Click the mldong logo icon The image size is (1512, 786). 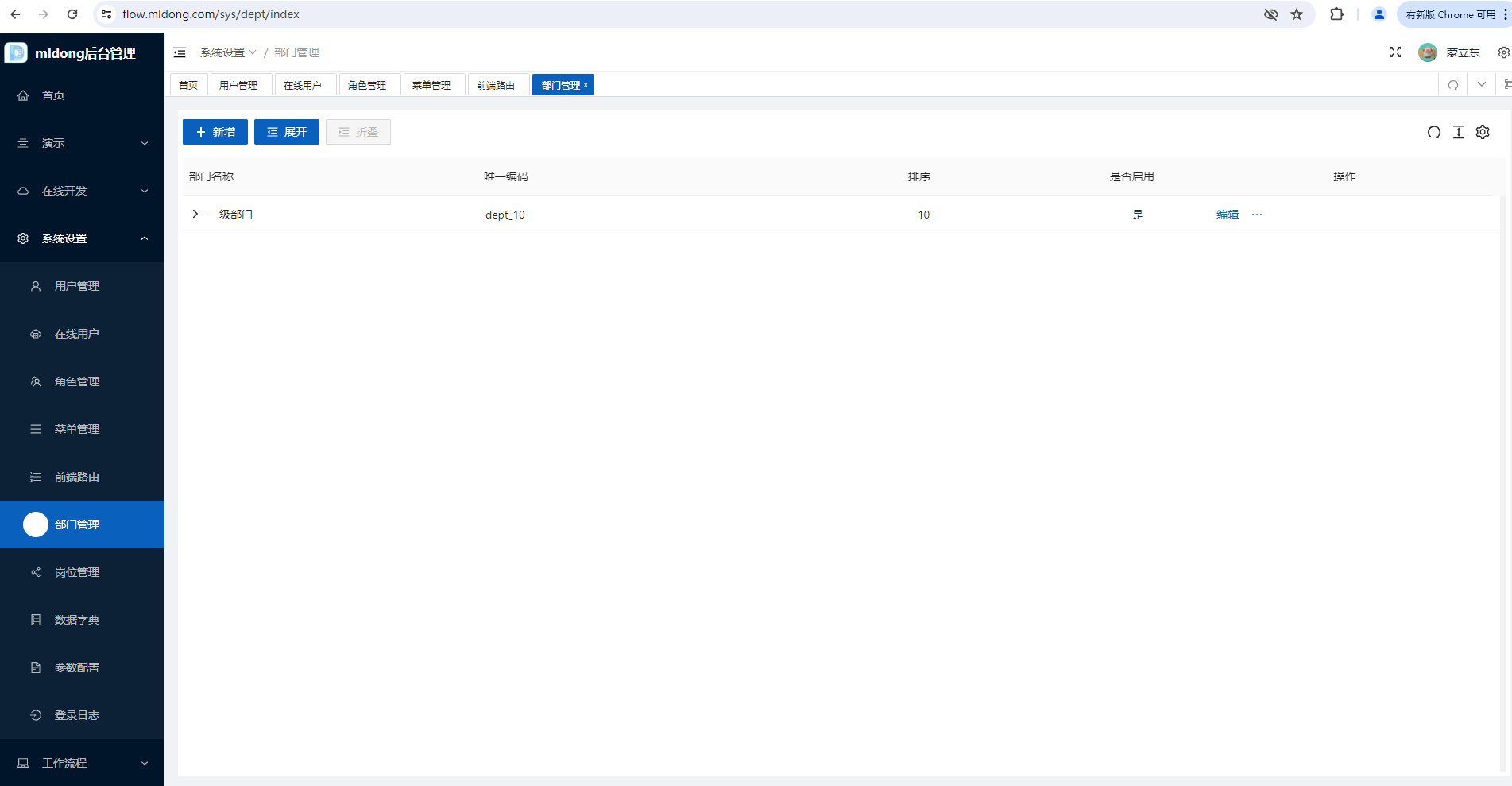point(16,52)
